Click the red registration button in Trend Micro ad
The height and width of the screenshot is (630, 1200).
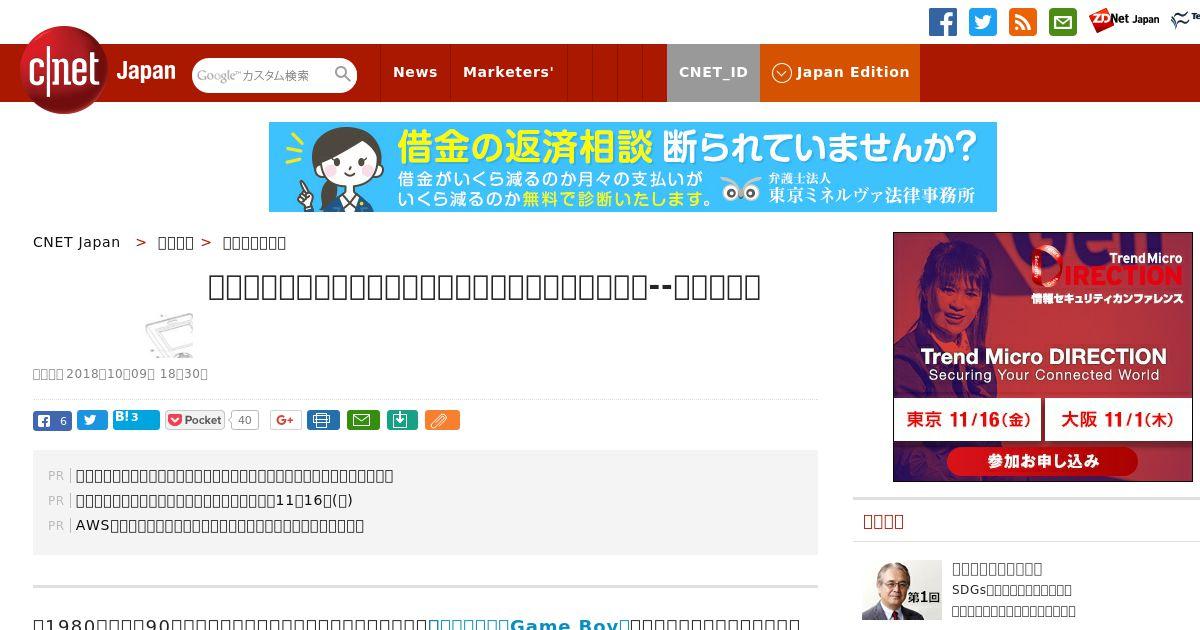tap(1043, 461)
